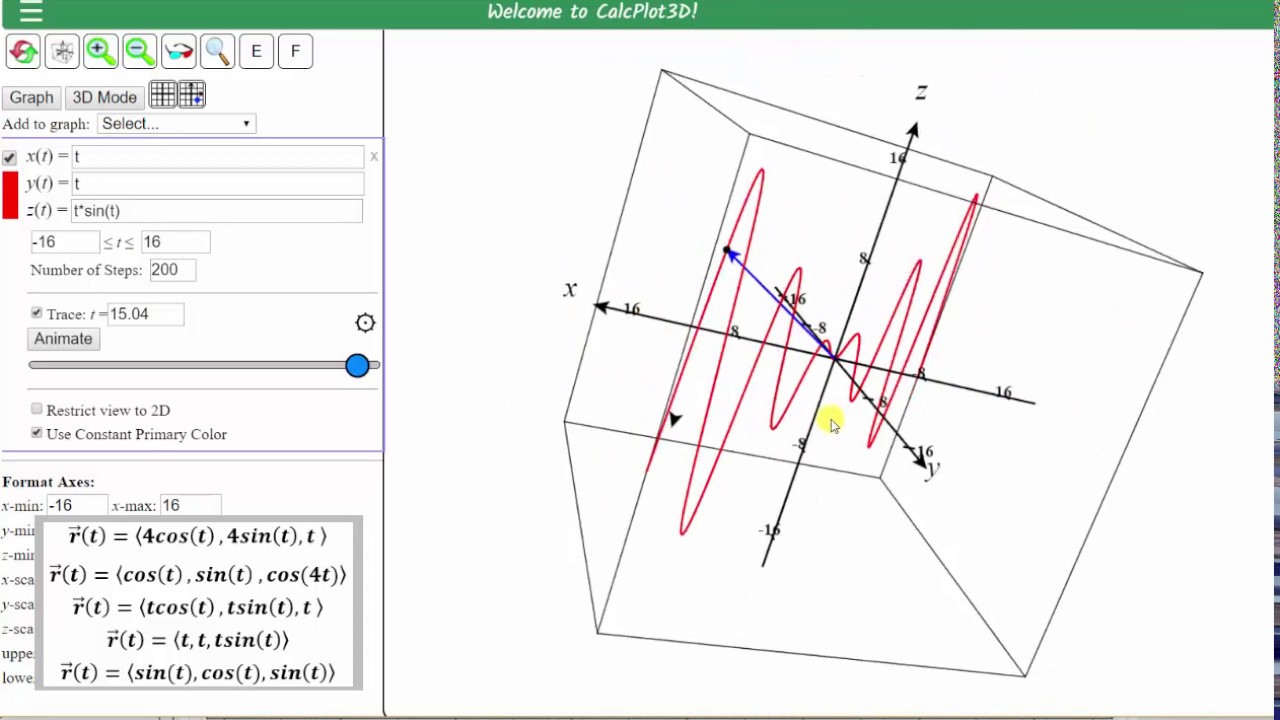Select the rotate/reset view icon

[23, 51]
